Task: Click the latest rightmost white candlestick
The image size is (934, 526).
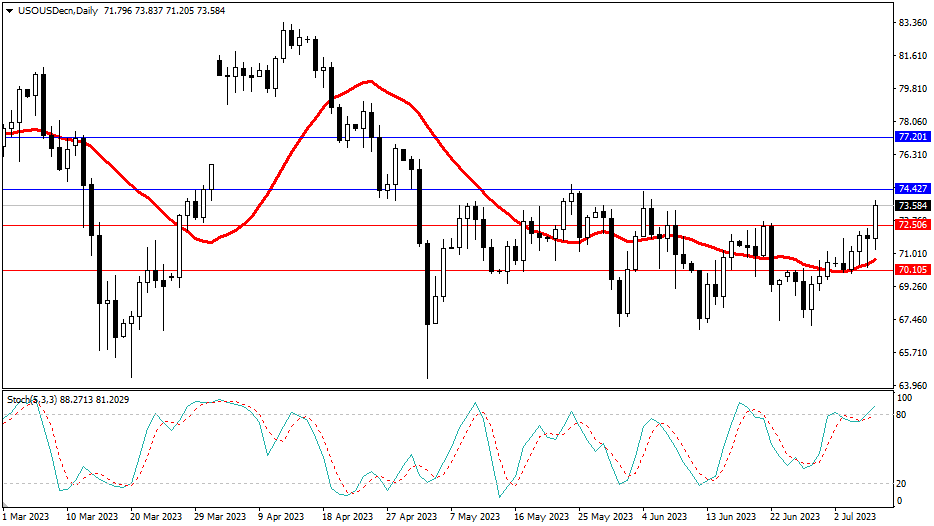Action: (x=876, y=222)
